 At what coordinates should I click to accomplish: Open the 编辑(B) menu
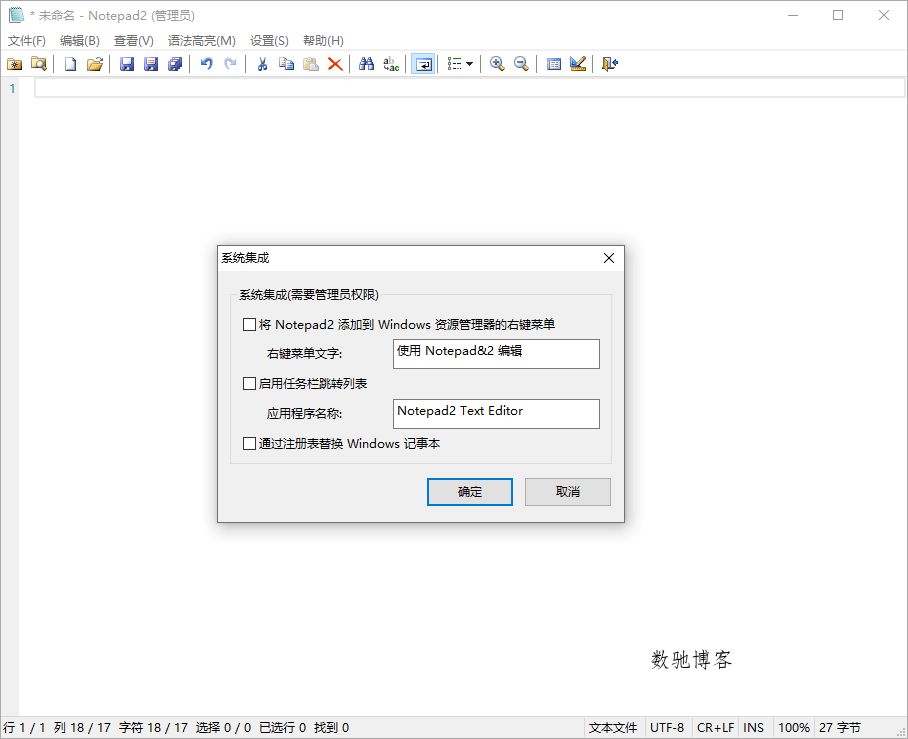[x=80, y=41]
